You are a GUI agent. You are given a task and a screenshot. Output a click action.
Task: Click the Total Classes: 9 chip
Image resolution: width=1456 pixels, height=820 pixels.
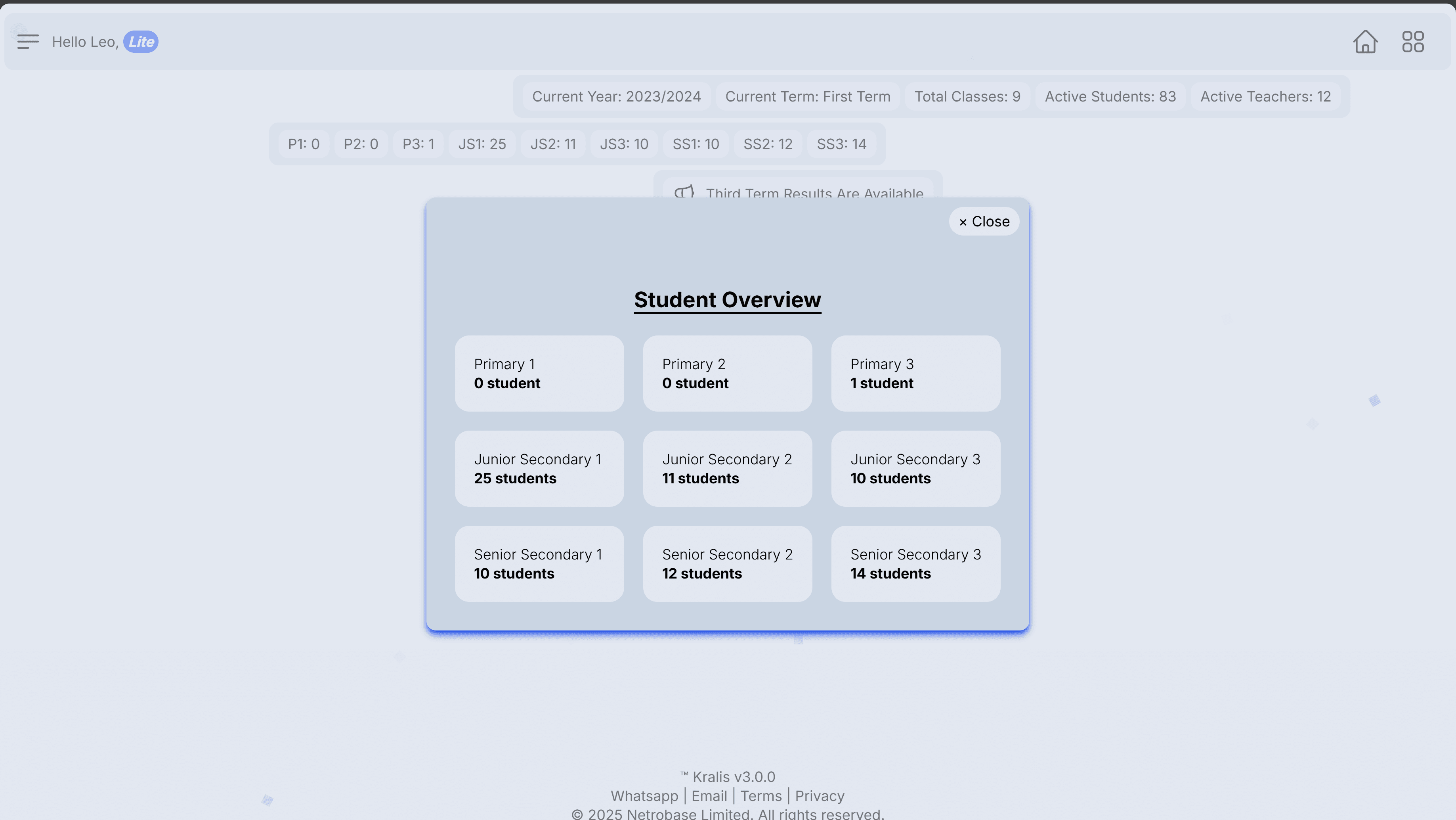[x=967, y=96]
